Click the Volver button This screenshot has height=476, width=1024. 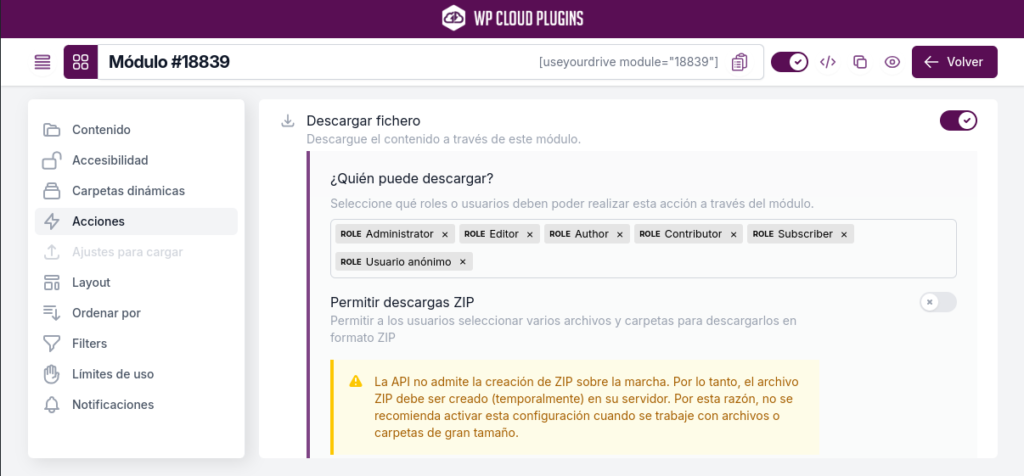click(x=955, y=62)
